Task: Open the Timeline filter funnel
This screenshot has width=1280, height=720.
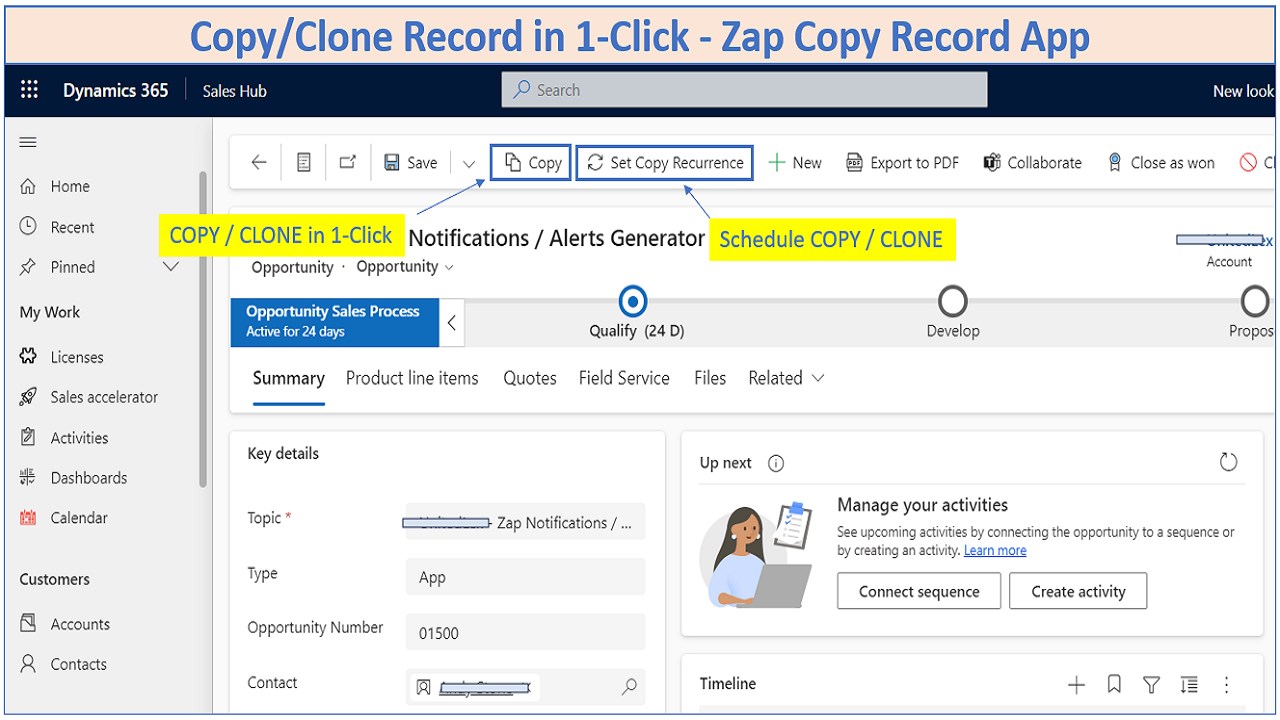Action: click(x=1151, y=684)
